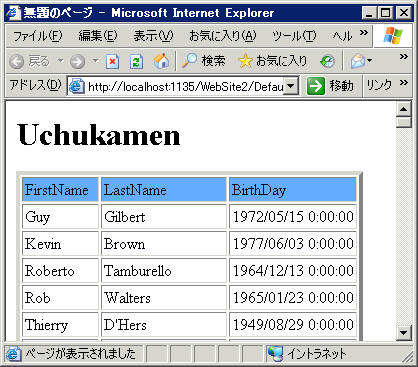
Task: Click the cell Tamburello
Action: point(163,271)
